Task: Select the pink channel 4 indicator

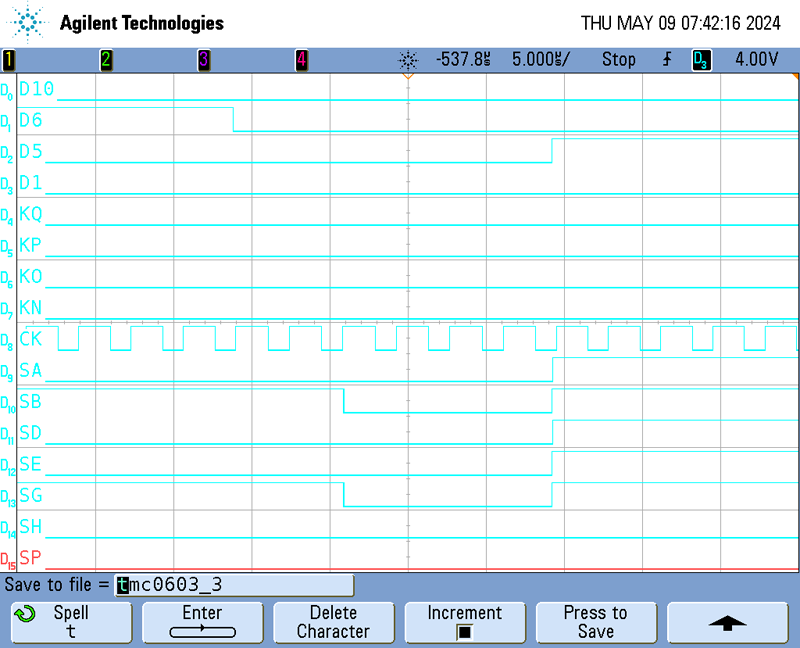Action: (x=301, y=60)
